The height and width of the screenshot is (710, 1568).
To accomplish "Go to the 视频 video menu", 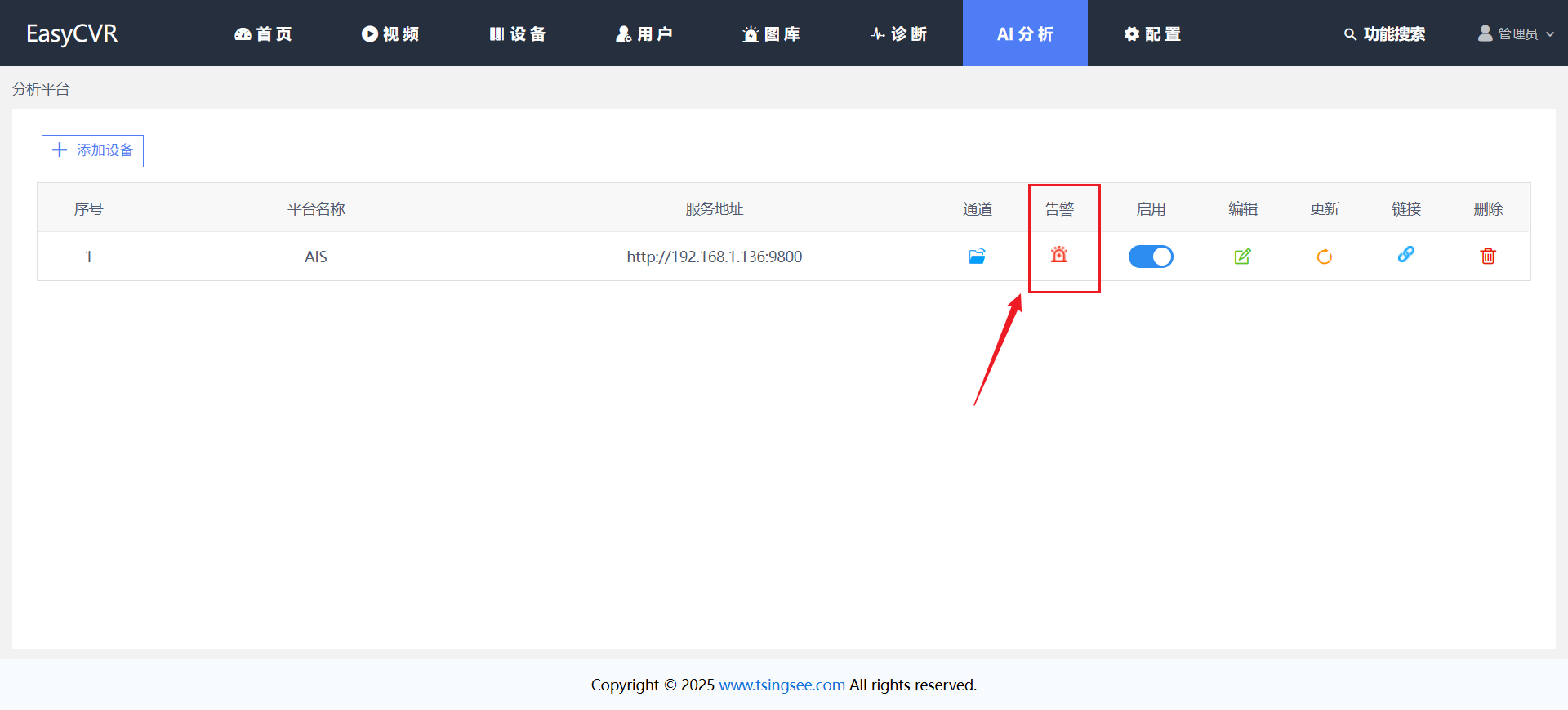I will point(390,33).
